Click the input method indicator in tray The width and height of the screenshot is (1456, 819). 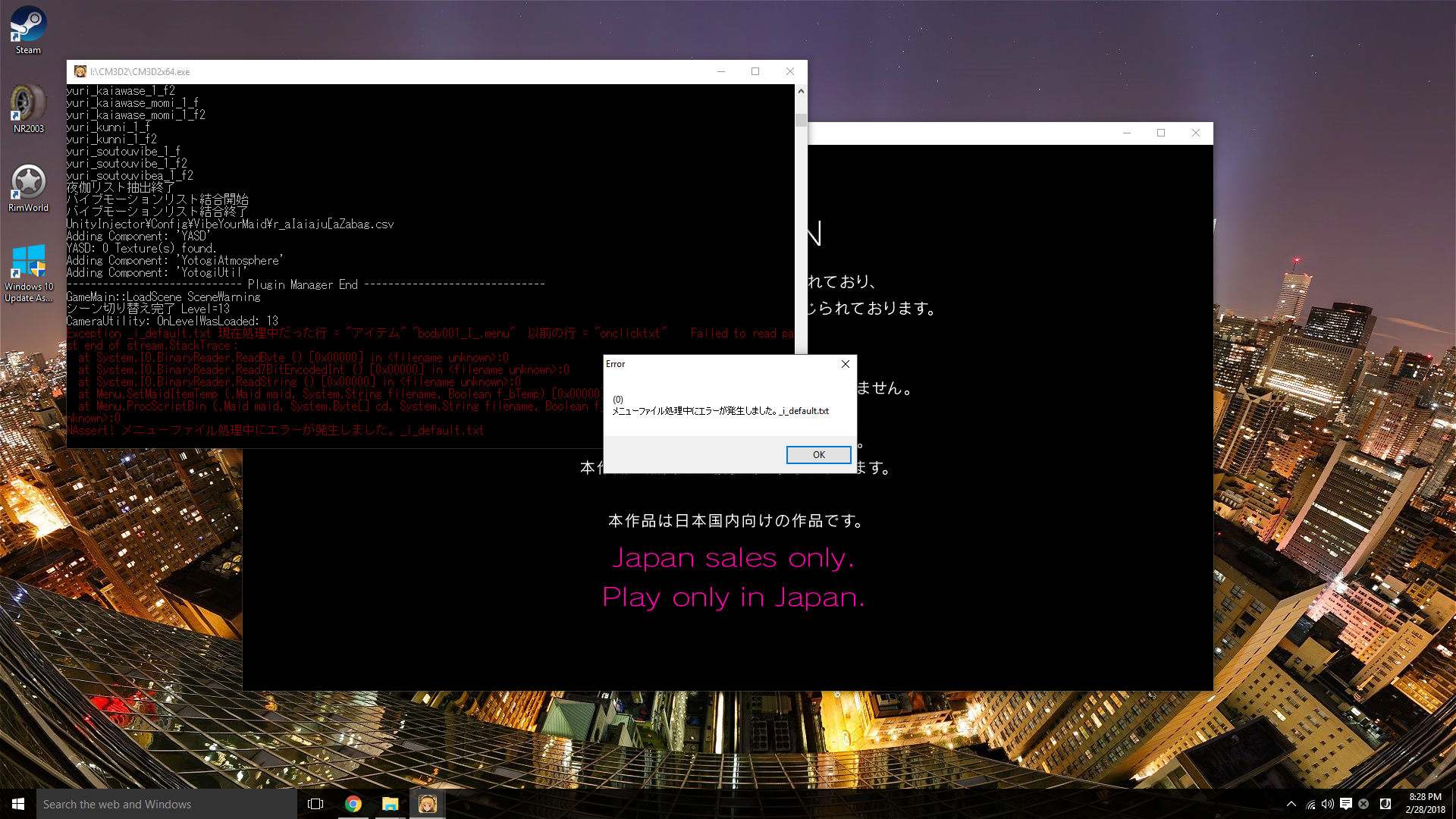point(1385,804)
